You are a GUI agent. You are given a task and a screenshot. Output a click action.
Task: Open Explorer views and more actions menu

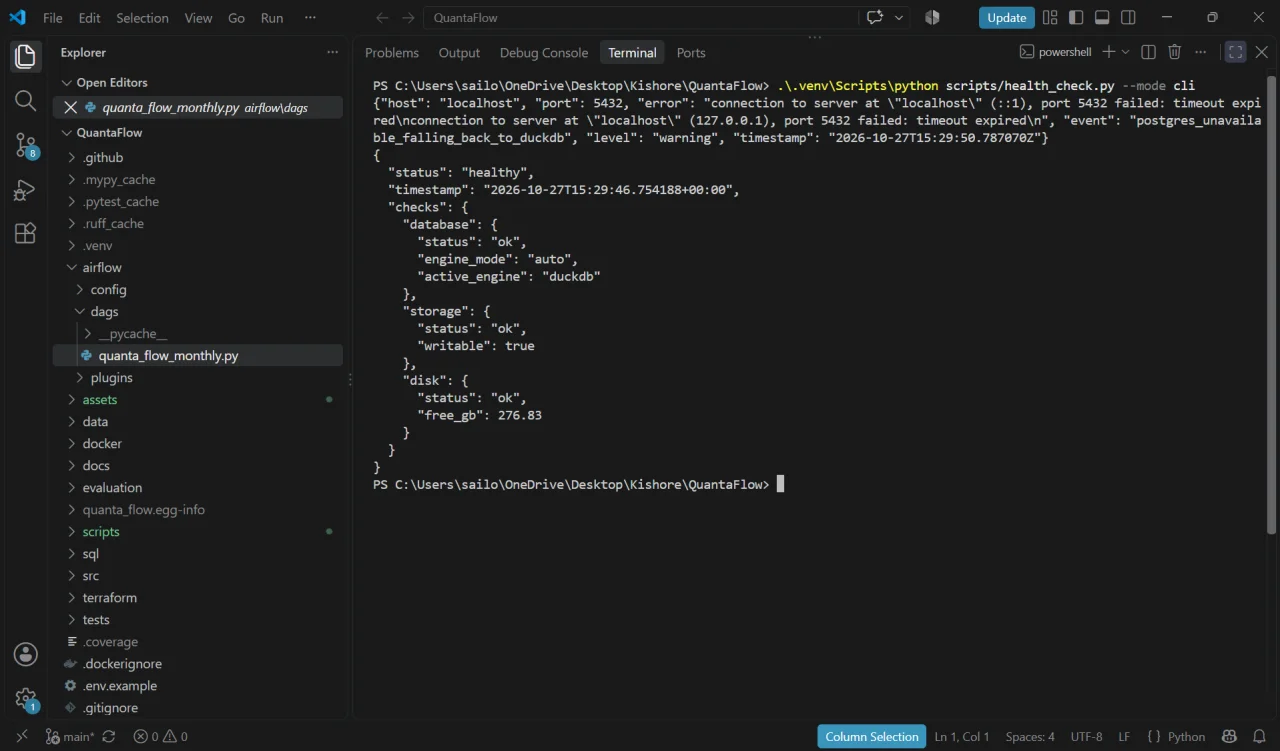(x=333, y=53)
